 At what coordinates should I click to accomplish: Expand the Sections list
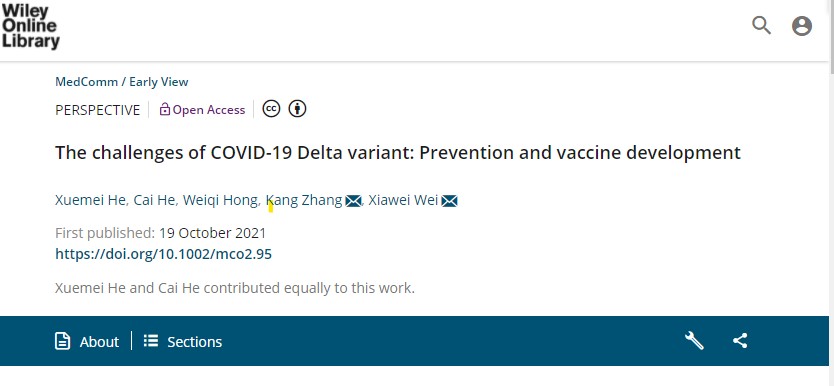[x=182, y=341]
